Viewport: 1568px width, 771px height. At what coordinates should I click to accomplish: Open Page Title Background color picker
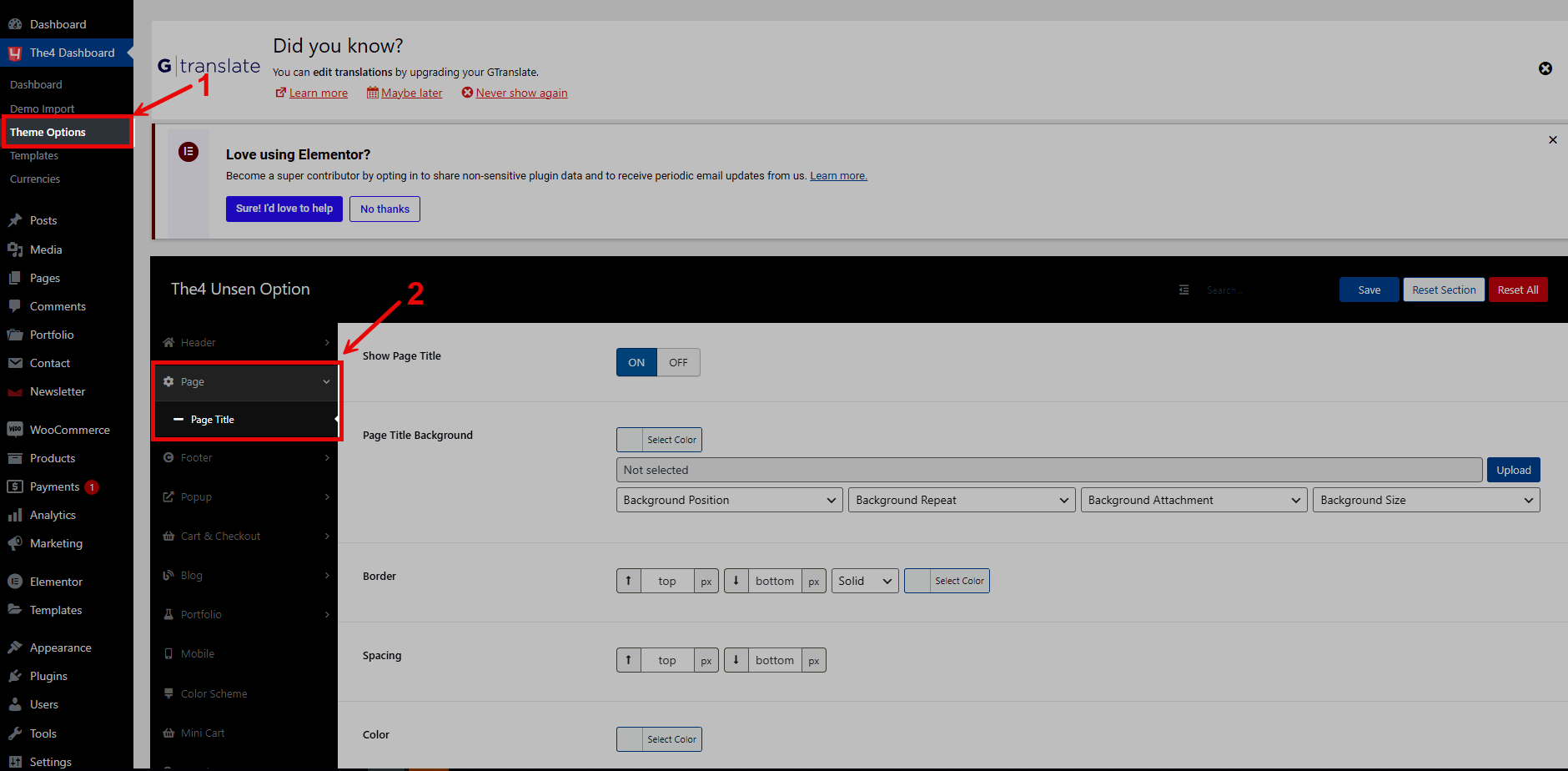point(659,440)
